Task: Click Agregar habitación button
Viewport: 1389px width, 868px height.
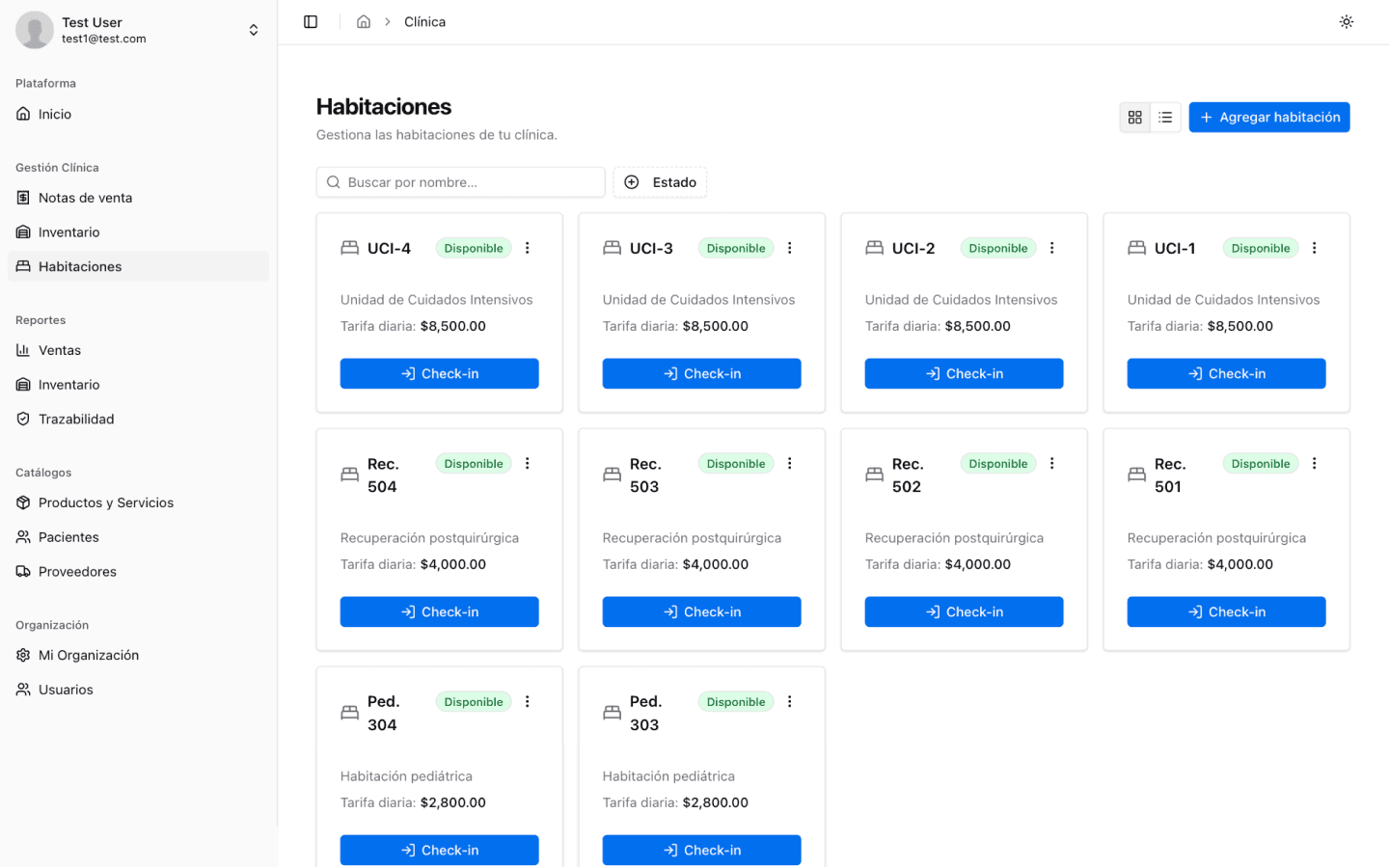Action: (1268, 117)
